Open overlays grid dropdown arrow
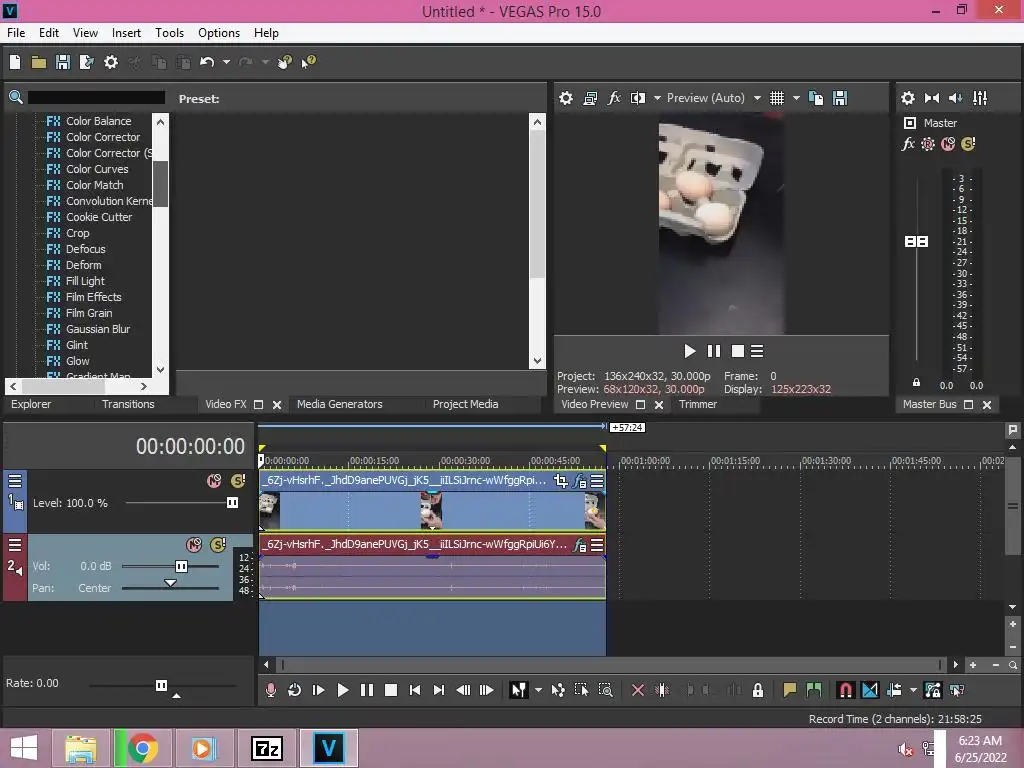This screenshot has width=1024, height=768. pos(796,98)
